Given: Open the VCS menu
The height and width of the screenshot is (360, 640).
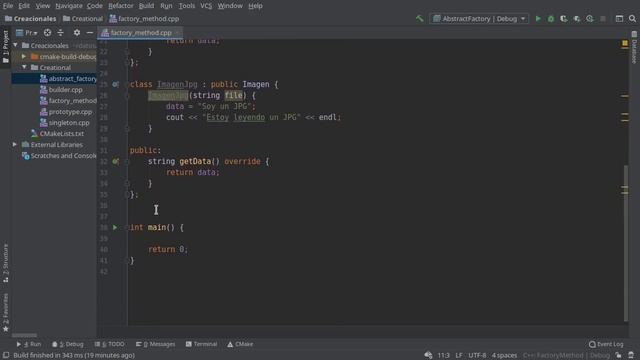Looking at the screenshot, I should (206, 6).
